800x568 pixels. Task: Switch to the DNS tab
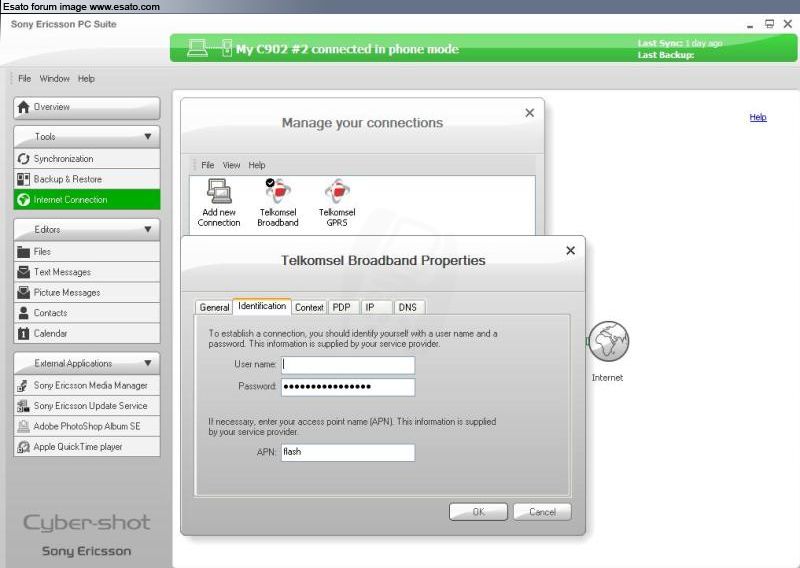pos(409,307)
